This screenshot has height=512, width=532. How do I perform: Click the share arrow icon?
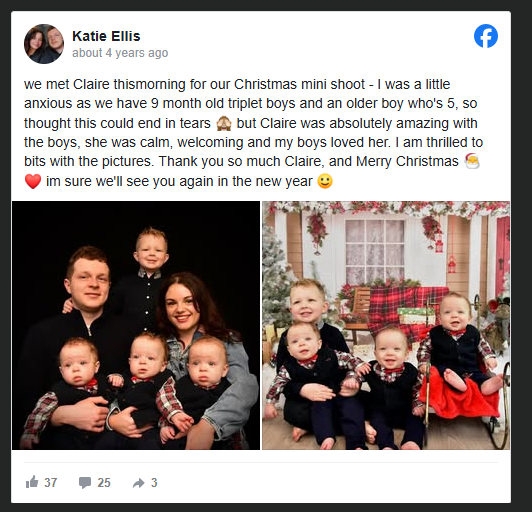(x=138, y=483)
